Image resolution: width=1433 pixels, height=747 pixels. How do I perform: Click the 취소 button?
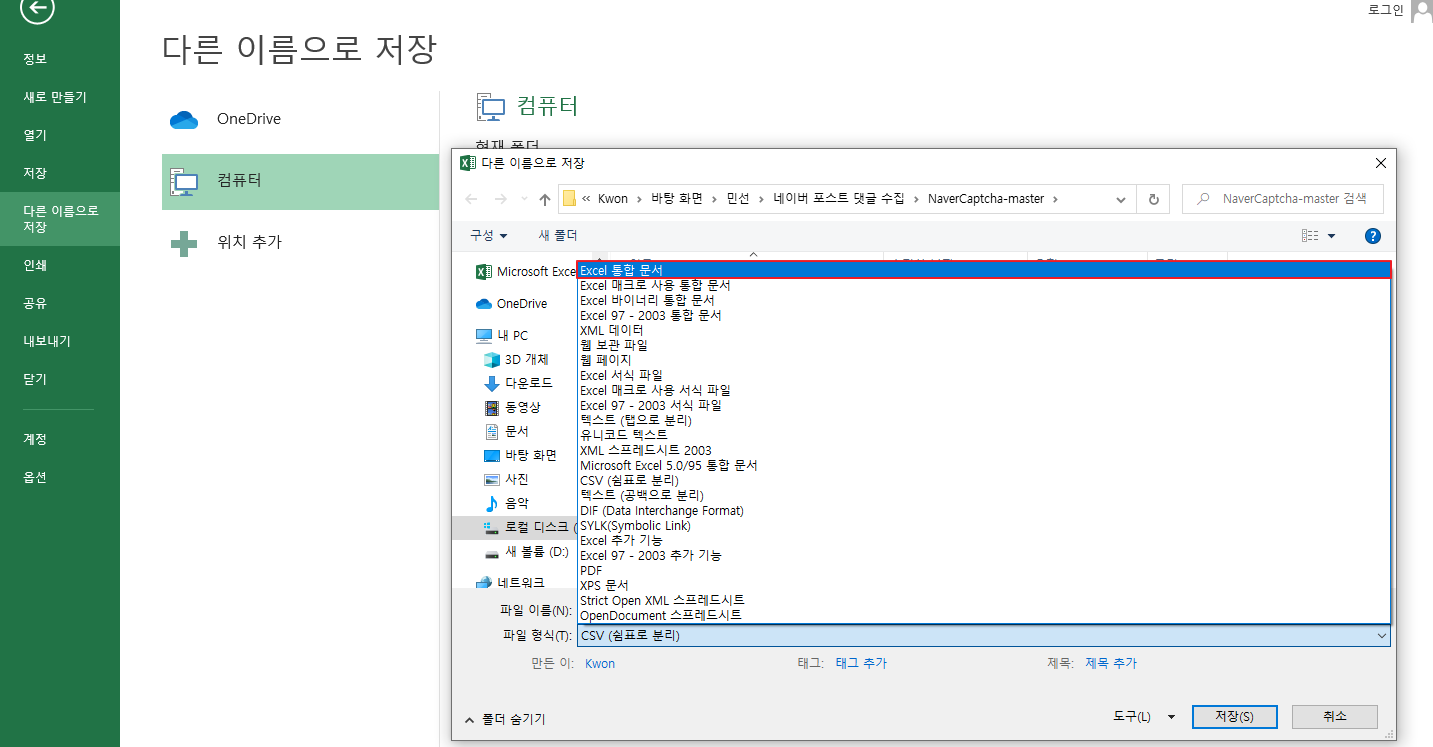click(1334, 717)
